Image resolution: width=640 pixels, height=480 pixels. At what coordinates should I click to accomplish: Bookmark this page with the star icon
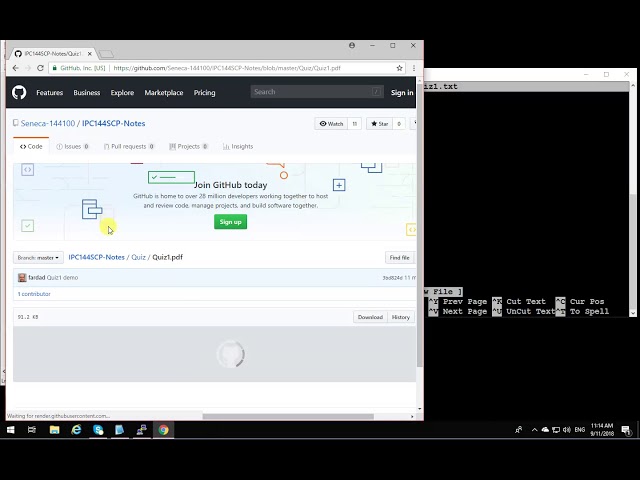400,68
